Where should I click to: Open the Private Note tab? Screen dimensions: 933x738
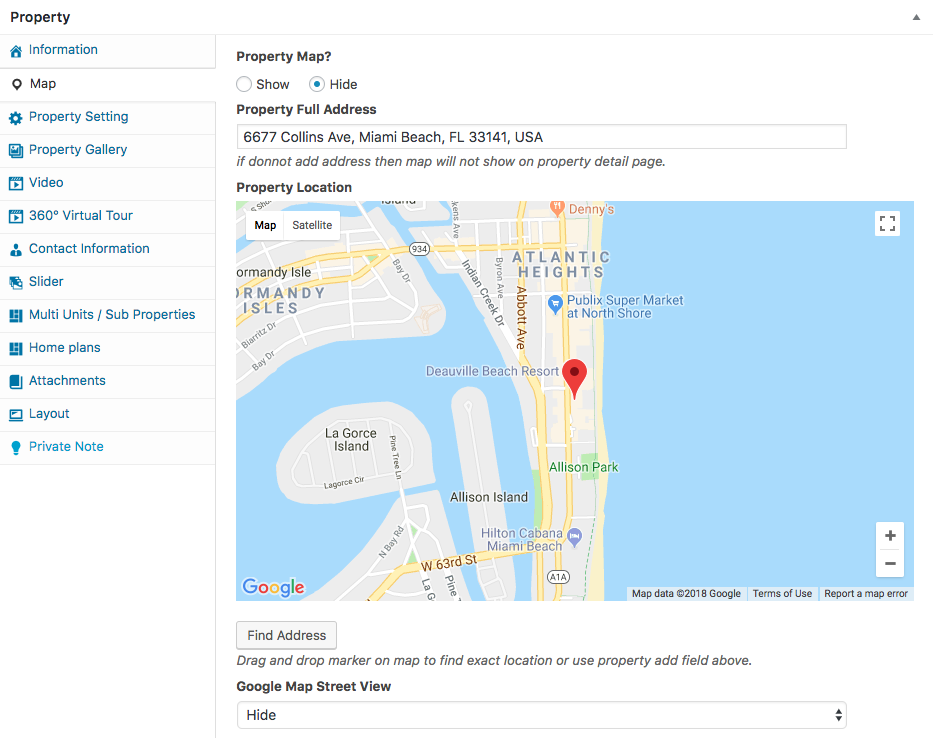point(108,447)
